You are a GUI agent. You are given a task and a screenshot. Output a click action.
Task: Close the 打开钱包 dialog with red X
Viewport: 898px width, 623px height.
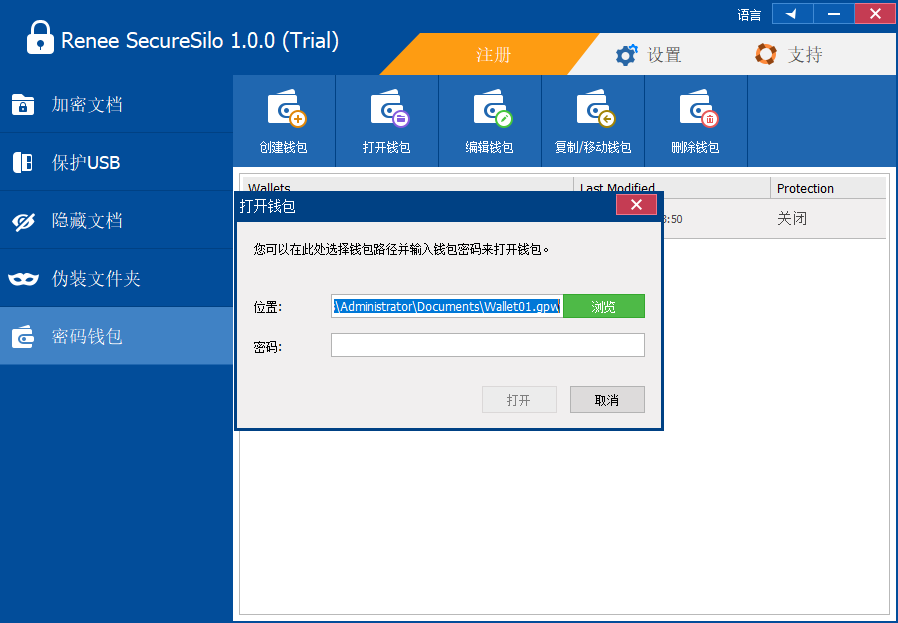pos(636,205)
